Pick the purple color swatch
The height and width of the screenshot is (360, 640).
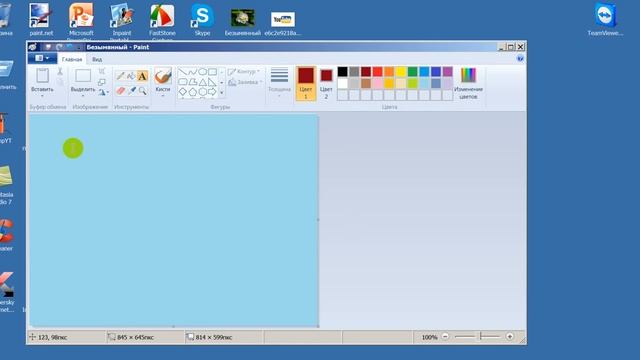[448, 72]
